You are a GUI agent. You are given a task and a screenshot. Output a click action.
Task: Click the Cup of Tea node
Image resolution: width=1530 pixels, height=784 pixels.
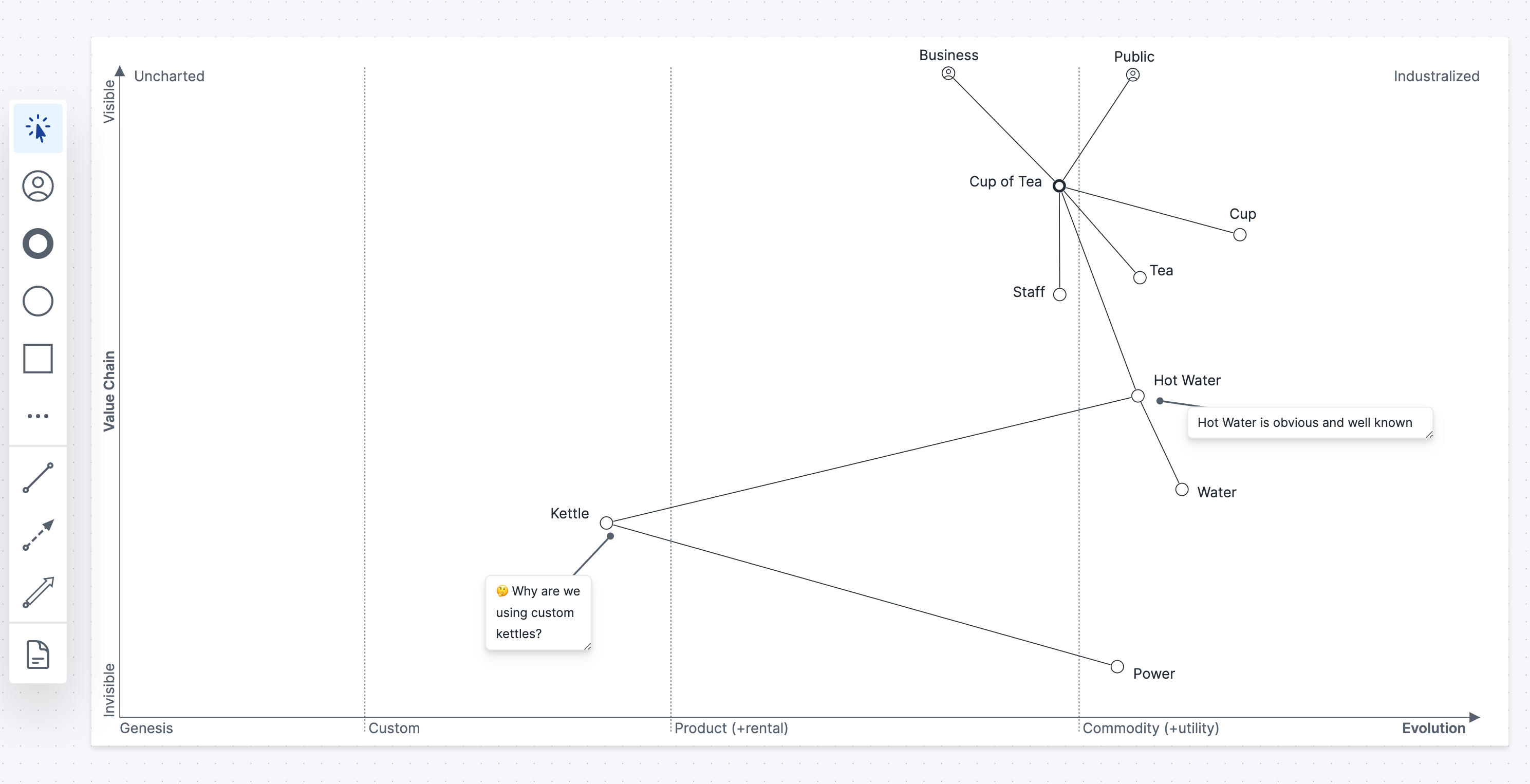point(1059,186)
